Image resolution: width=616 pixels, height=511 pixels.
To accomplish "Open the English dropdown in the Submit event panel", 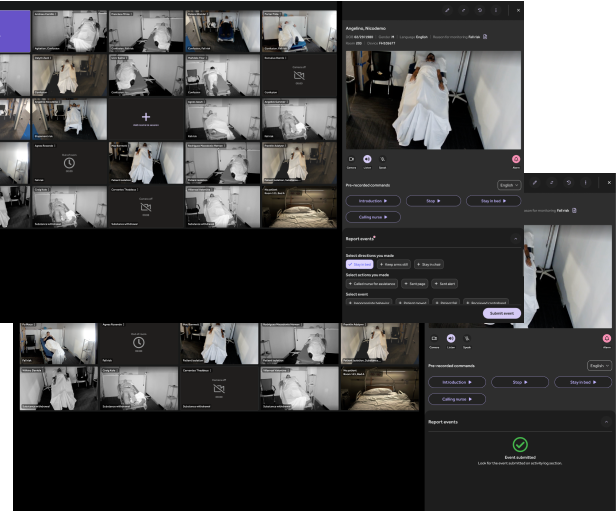I will point(509,185).
